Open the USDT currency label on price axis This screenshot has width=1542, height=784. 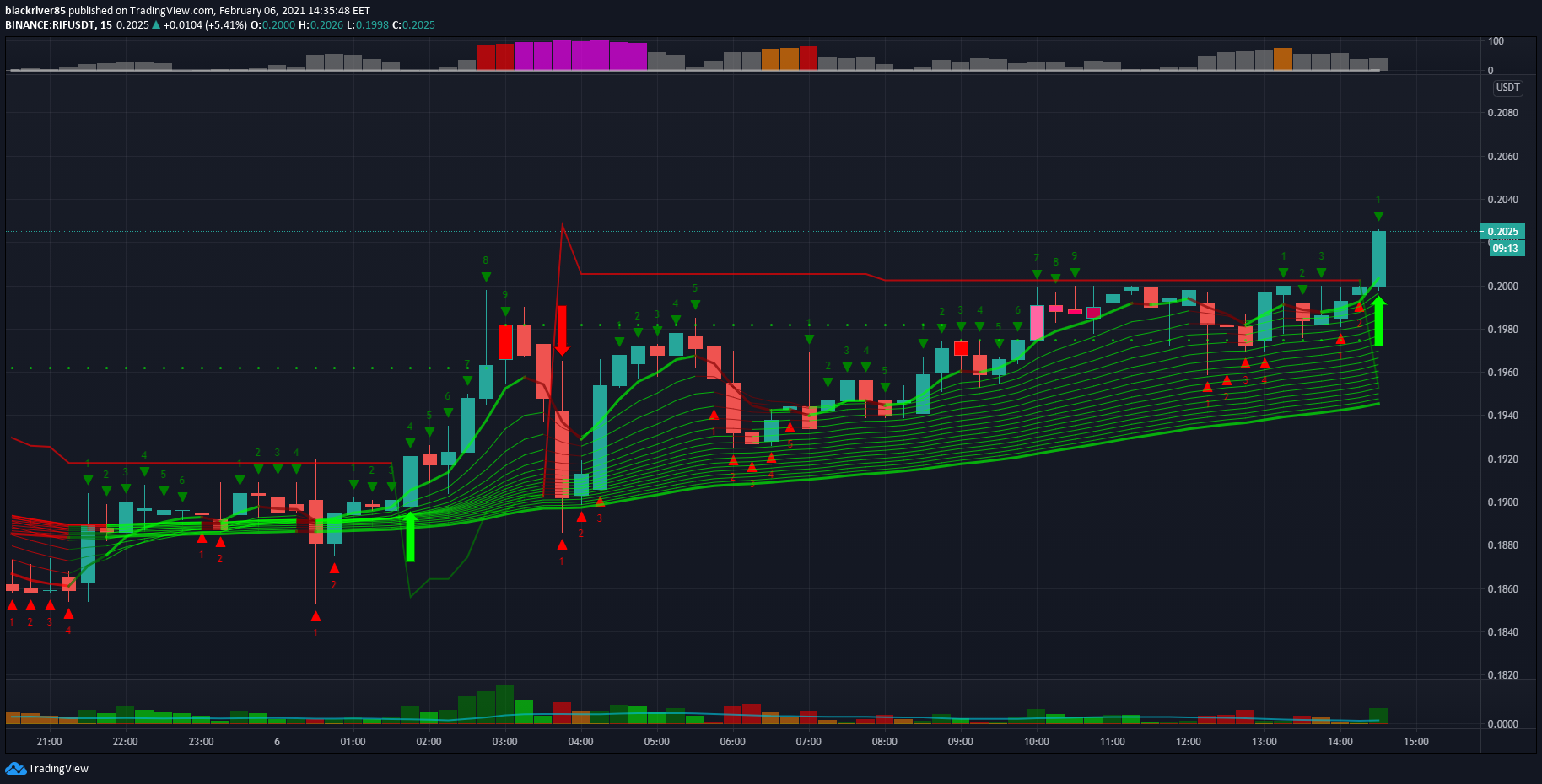[x=1507, y=88]
